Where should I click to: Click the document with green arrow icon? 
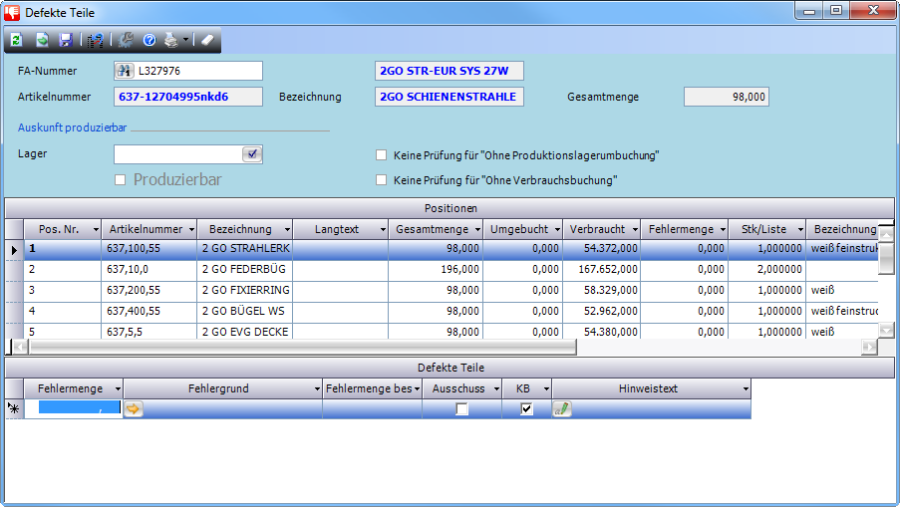point(42,41)
